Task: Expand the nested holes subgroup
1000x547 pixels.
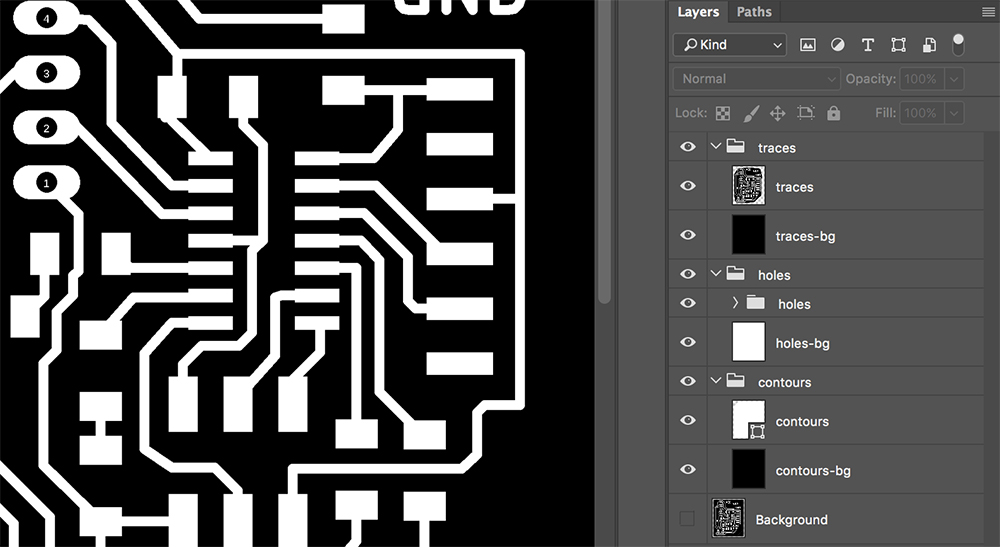Action: tap(735, 303)
